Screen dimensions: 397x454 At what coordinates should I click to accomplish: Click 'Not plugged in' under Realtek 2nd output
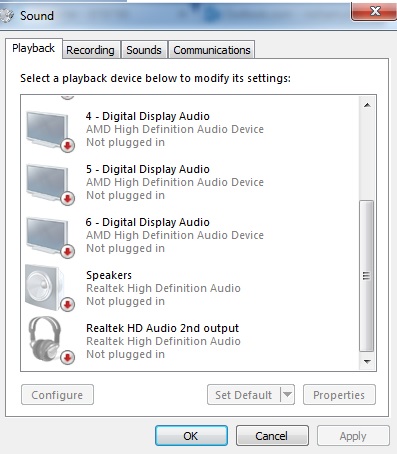click(125, 354)
